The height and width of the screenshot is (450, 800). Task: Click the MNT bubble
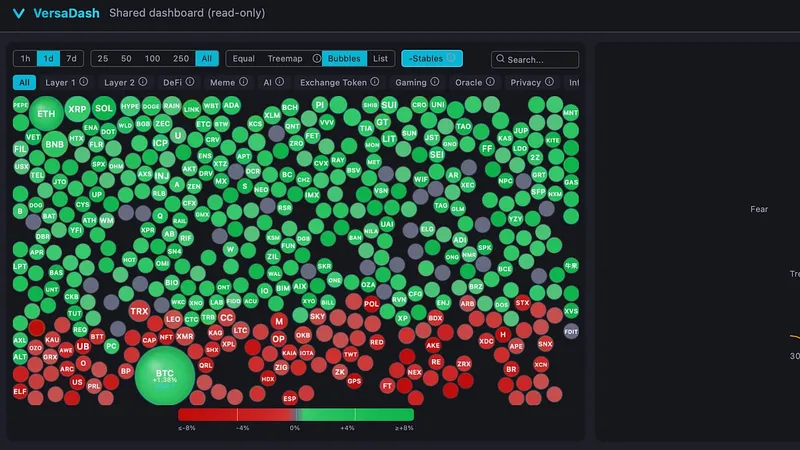click(570, 113)
